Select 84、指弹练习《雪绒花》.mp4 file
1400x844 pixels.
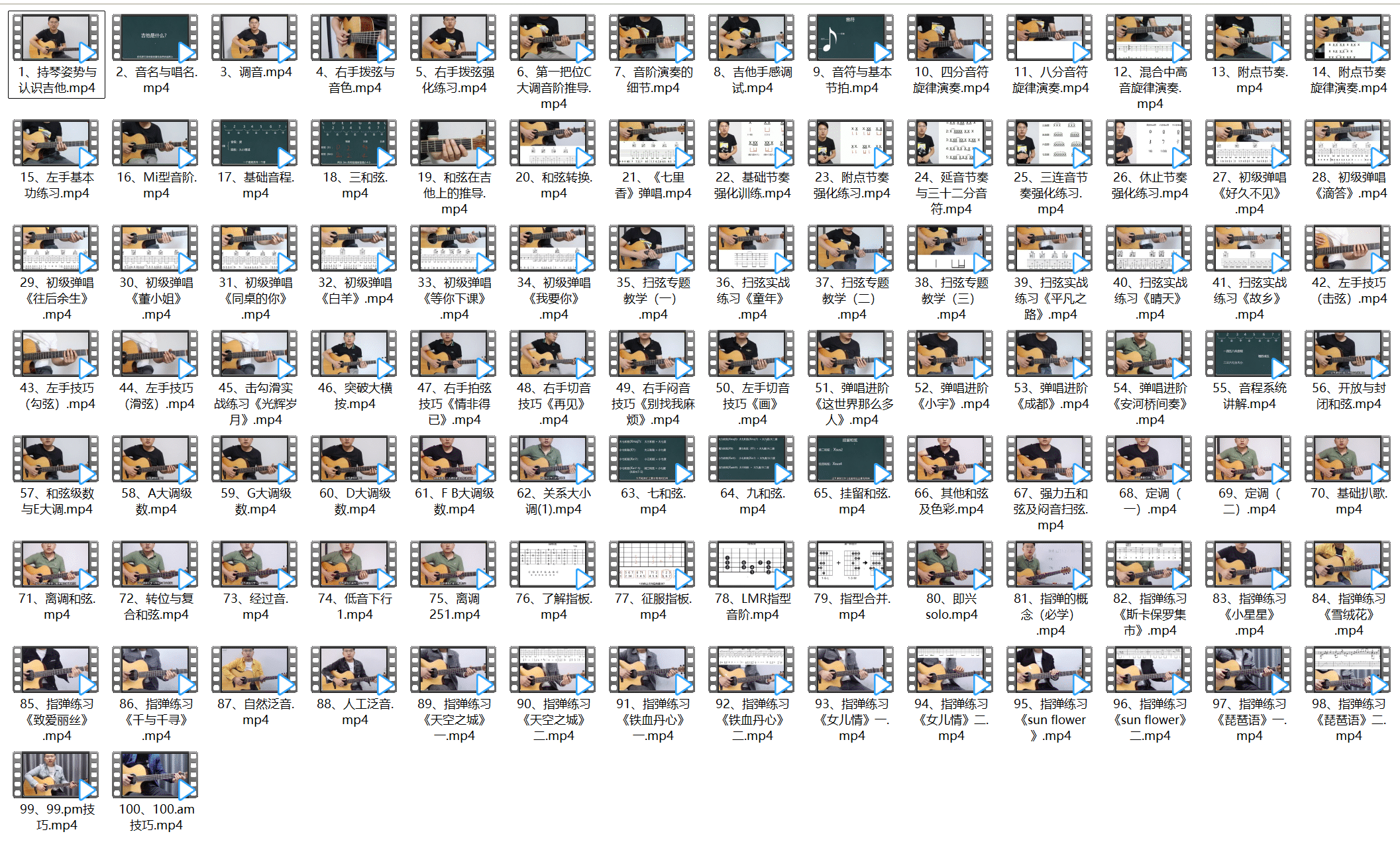[1348, 565]
